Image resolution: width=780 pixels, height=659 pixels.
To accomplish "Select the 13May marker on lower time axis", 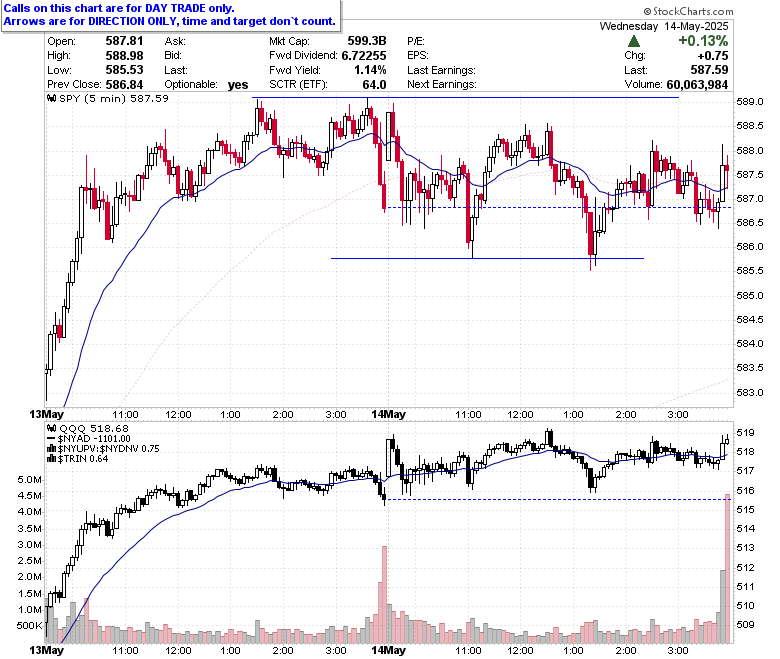I will click(46, 651).
